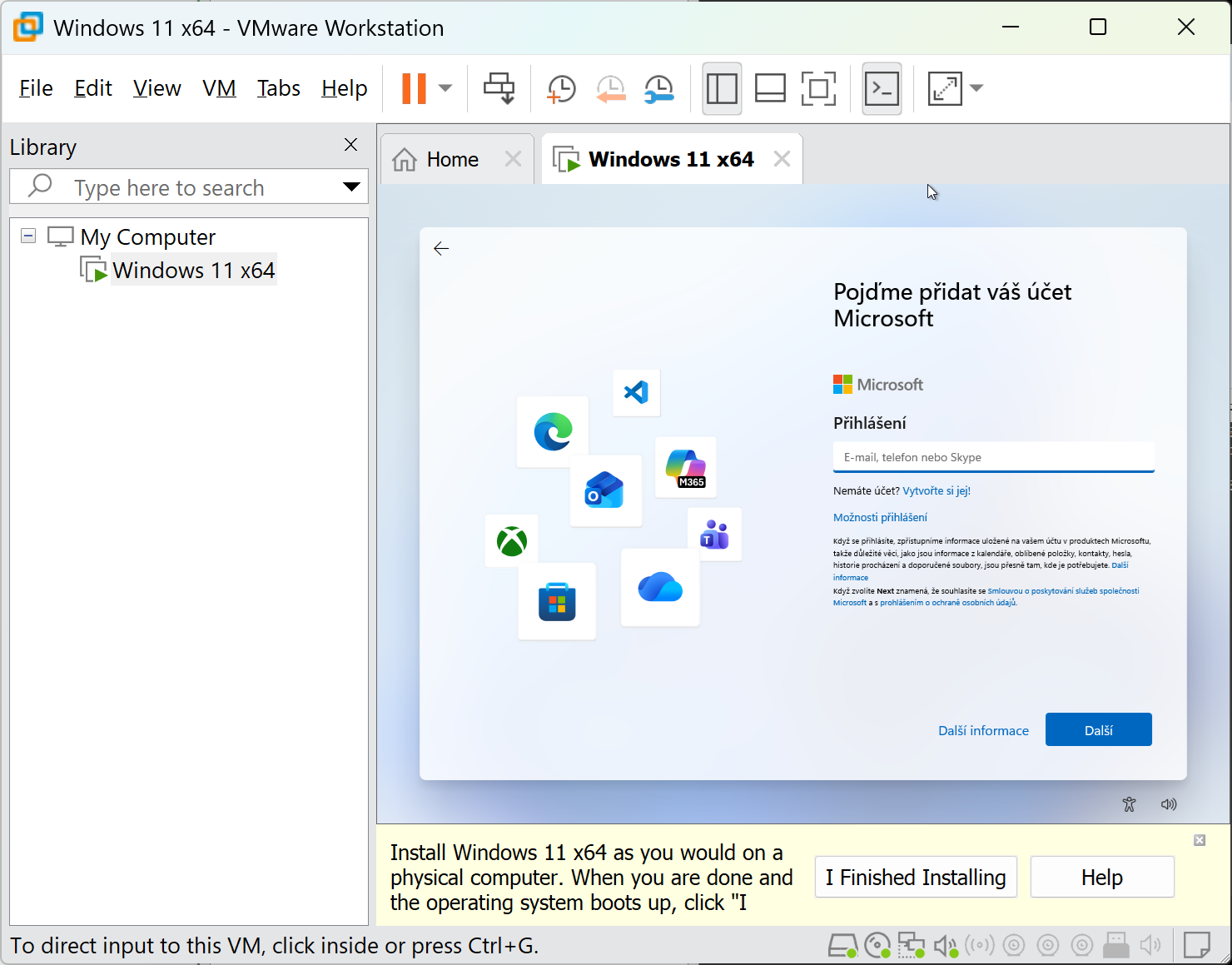
Task: Click the Vytvořte si jej link
Action: pyautogui.click(x=936, y=490)
